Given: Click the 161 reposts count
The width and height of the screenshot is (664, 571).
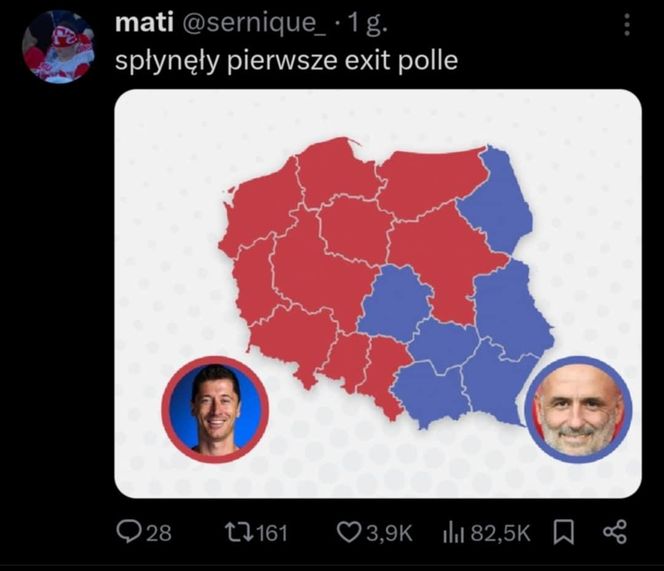Looking at the screenshot, I should 272,533.
